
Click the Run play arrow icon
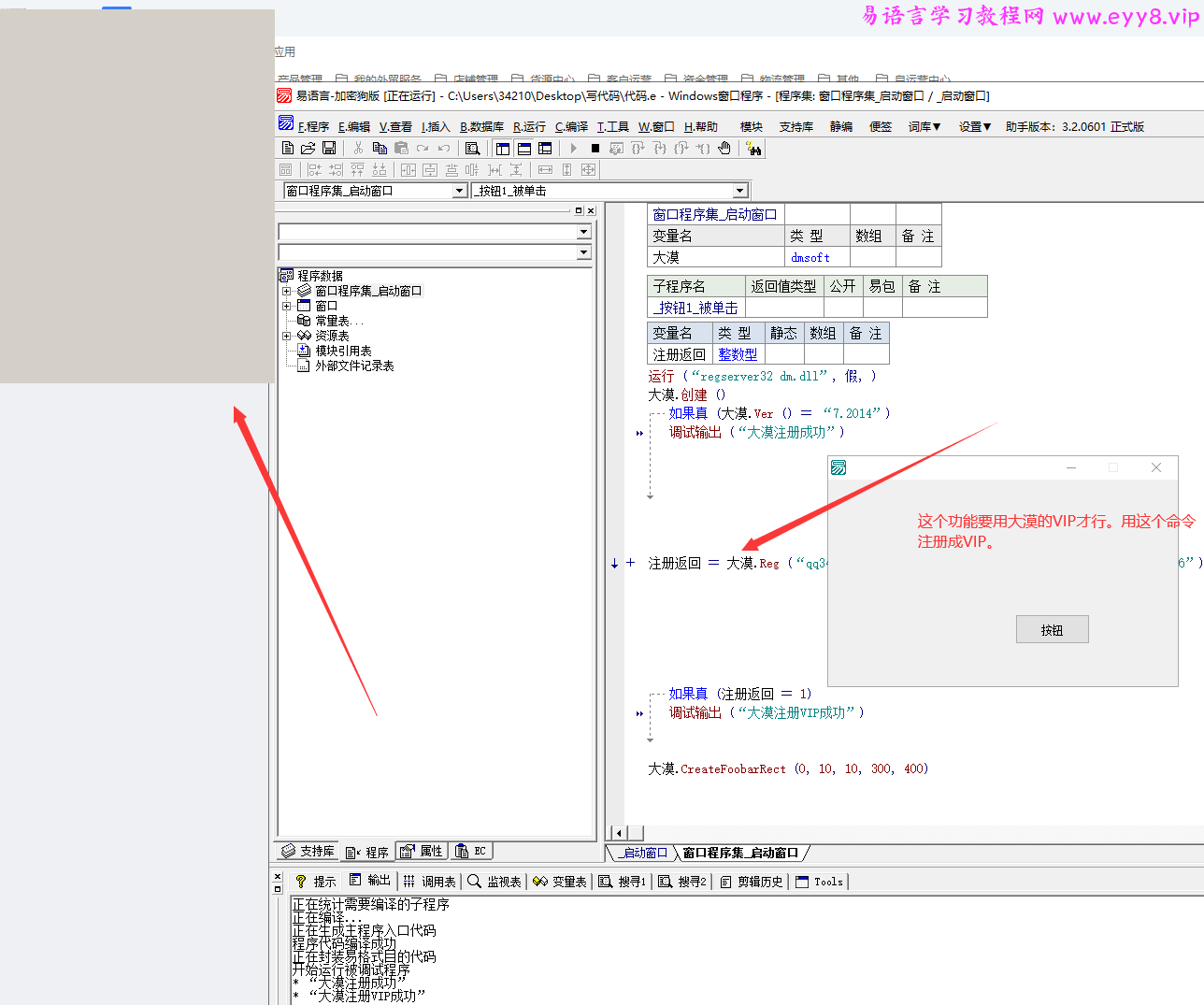point(574,148)
